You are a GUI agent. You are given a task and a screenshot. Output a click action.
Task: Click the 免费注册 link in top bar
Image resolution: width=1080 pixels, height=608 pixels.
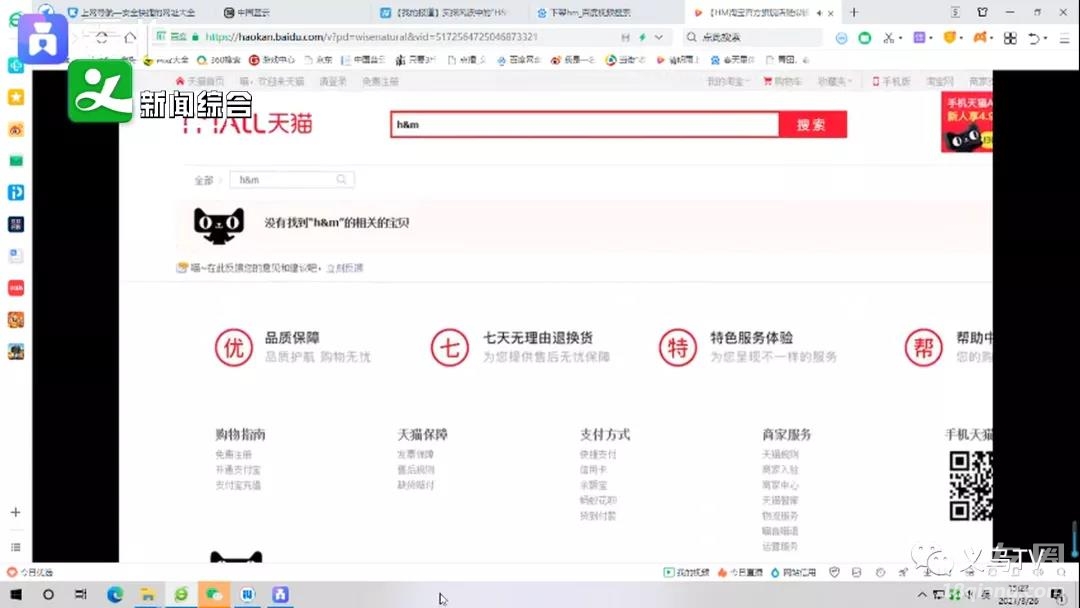(379, 81)
